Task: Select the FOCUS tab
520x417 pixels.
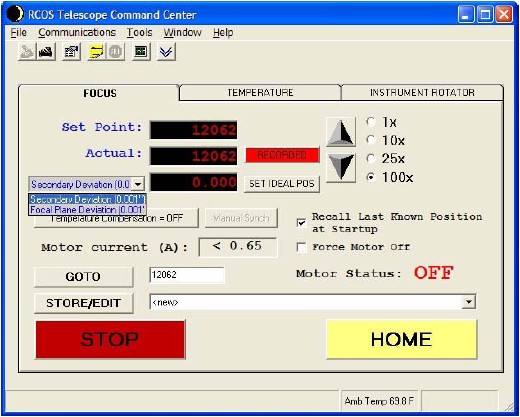Action: pos(99,93)
